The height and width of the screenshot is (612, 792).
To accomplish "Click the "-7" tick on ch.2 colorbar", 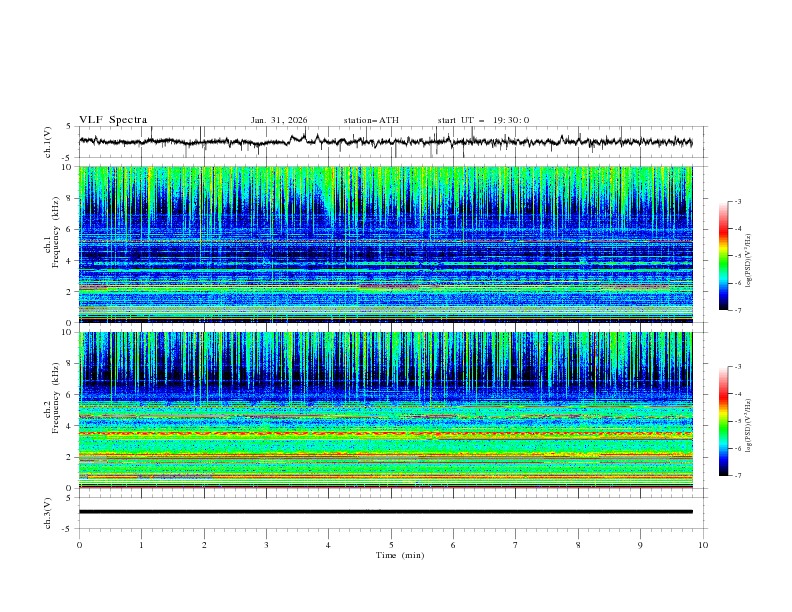I will [x=738, y=476].
